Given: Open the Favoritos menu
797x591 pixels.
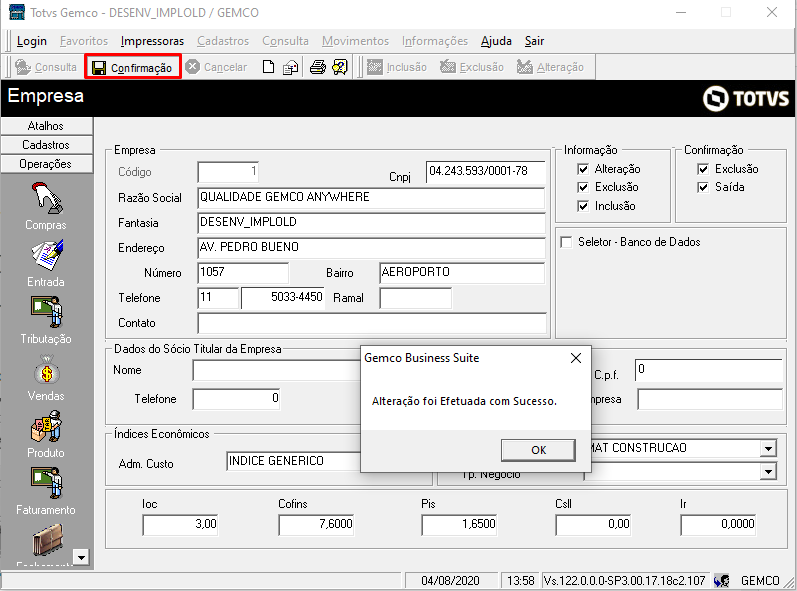Looking at the screenshot, I should 84,41.
